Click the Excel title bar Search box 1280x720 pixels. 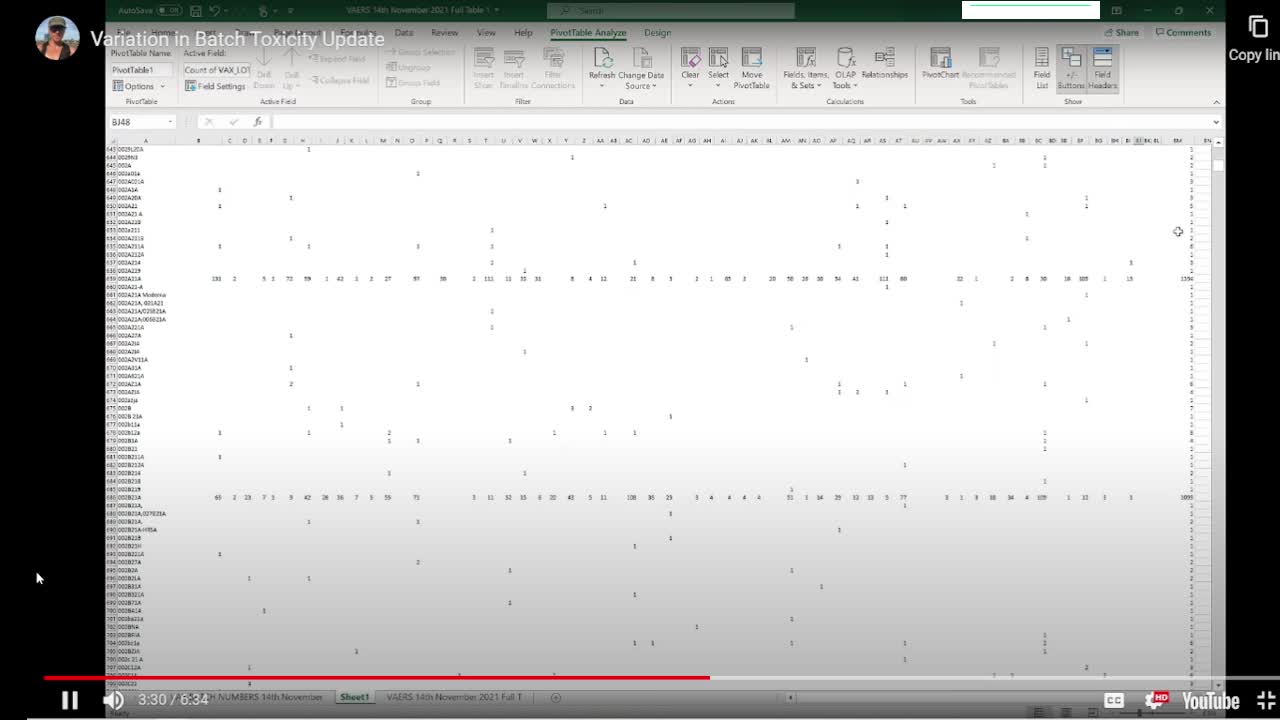coord(670,10)
